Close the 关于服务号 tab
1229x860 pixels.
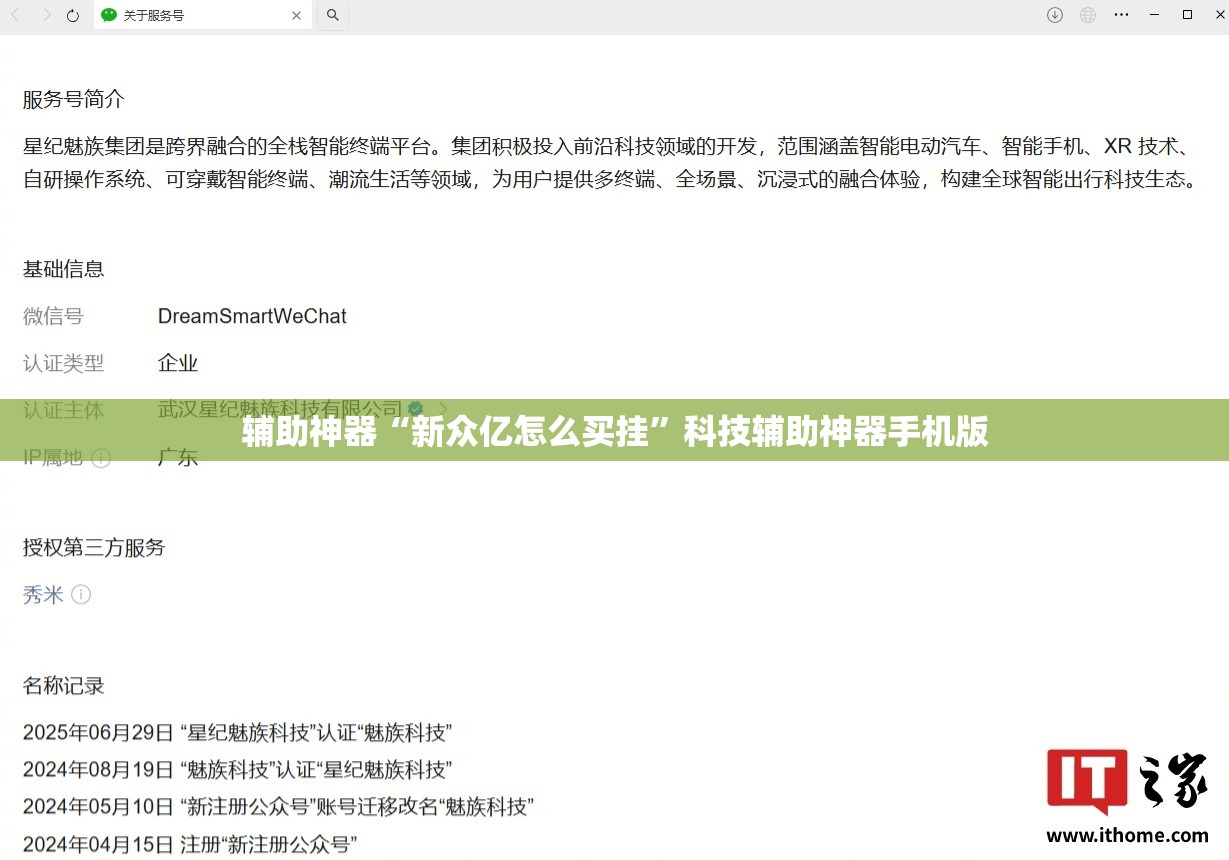click(296, 15)
